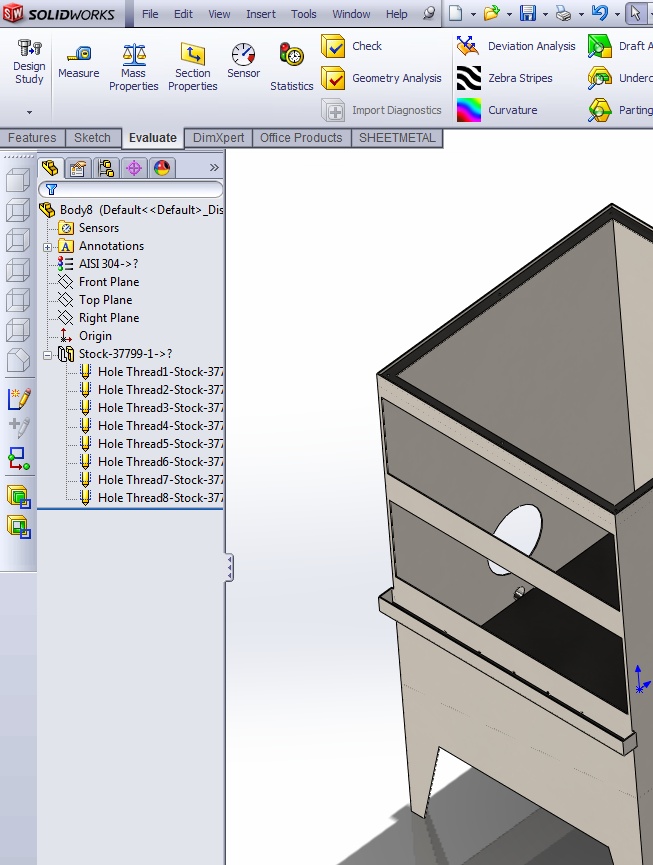The width and height of the screenshot is (653, 865).
Task: Click the Select cursor tool
Action: (635, 13)
